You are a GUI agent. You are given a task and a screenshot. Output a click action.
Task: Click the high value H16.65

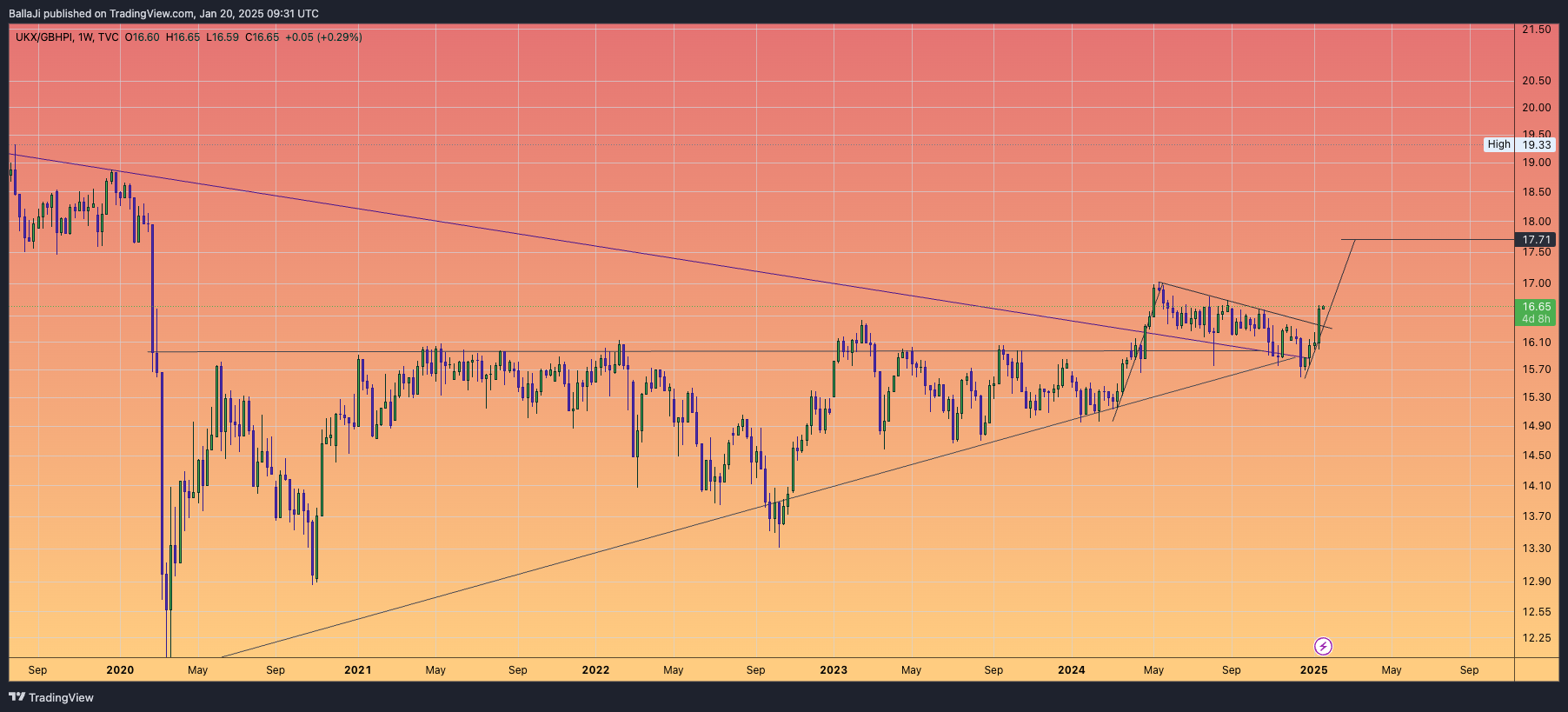(183, 37)
